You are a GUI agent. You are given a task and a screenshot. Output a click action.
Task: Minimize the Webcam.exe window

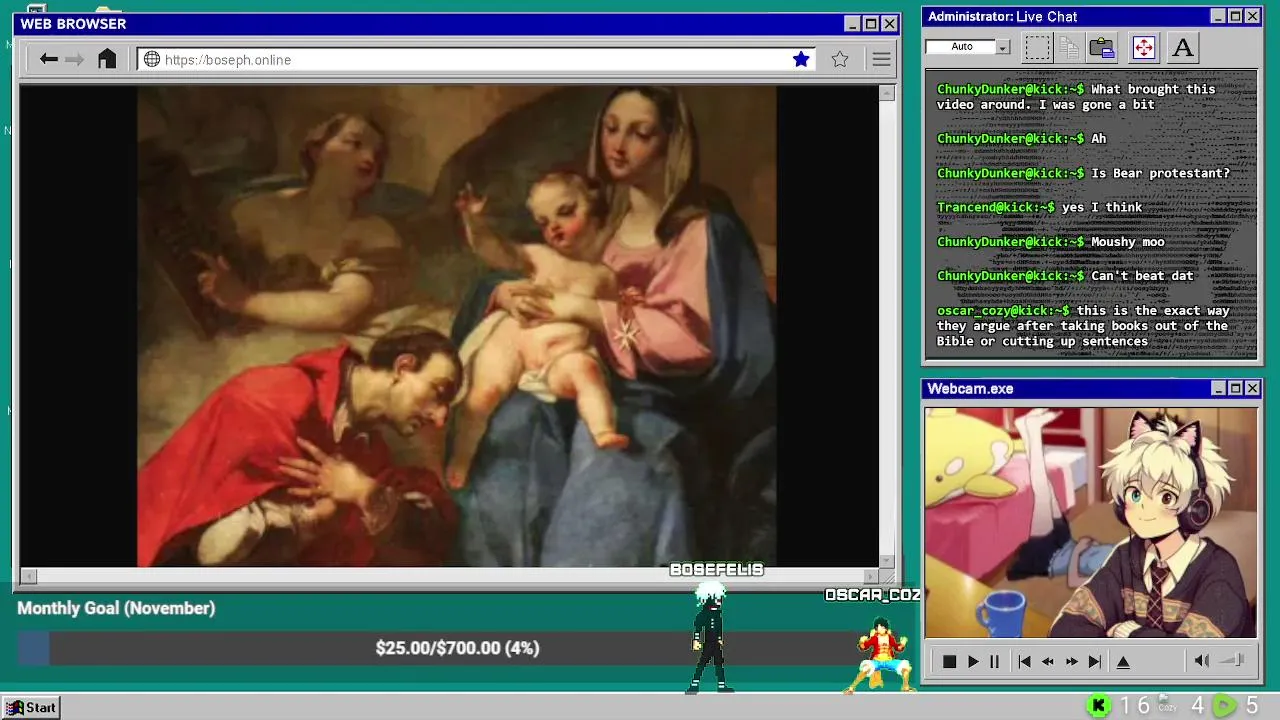point(1218,388)
